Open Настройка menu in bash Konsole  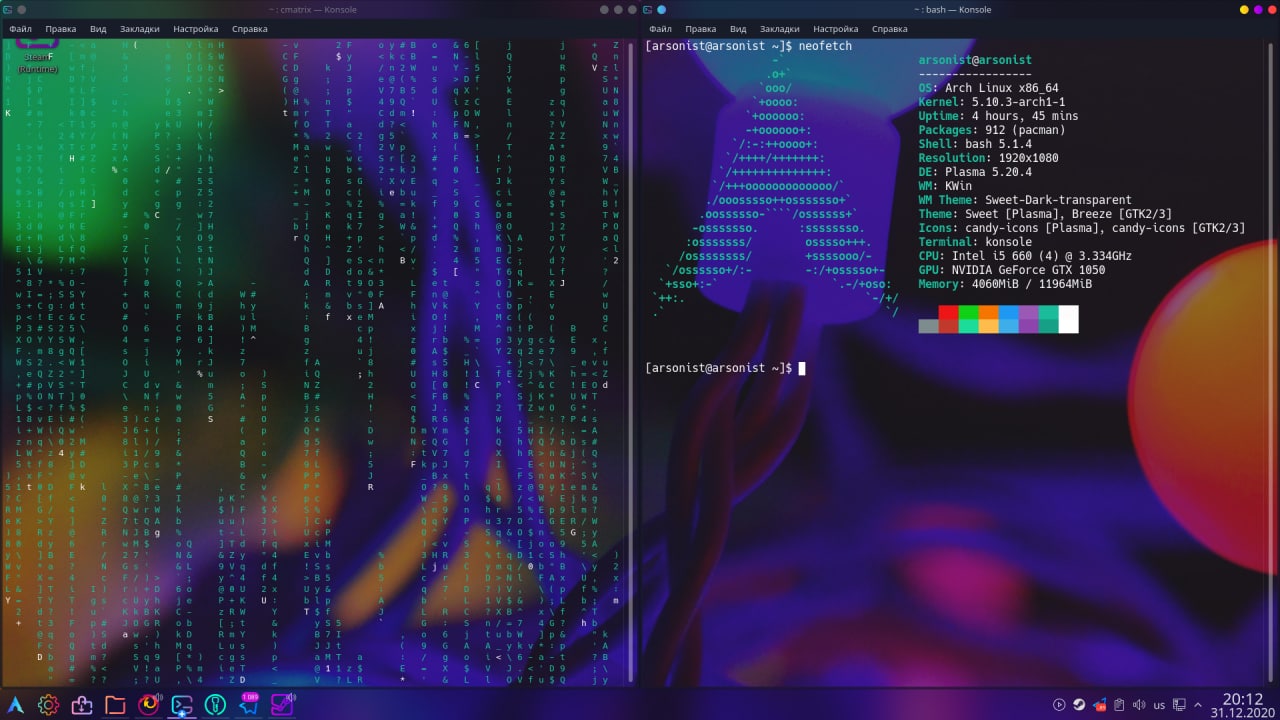click(x=835, y=29)
